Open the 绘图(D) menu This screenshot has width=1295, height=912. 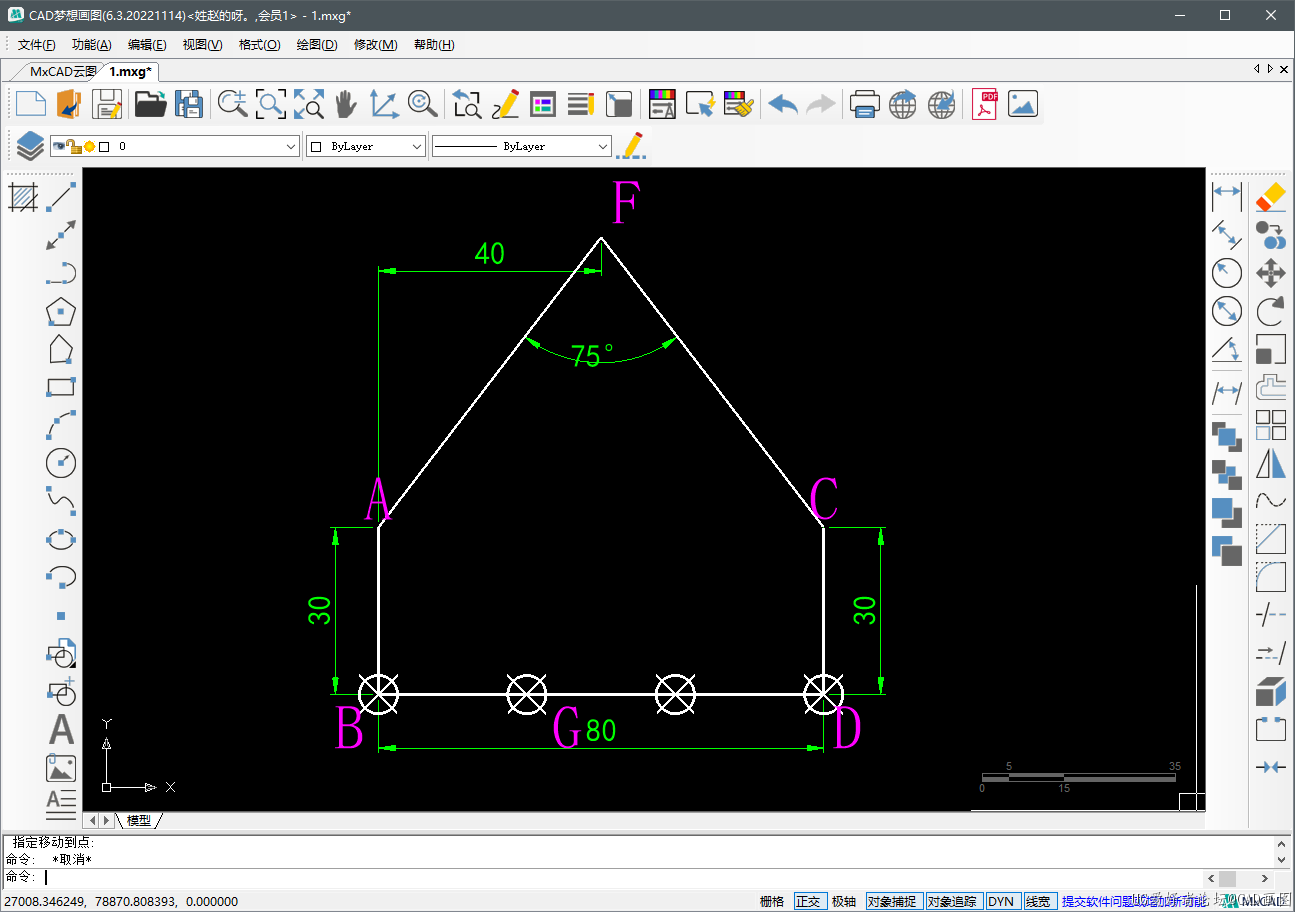[x=317, y=45]
